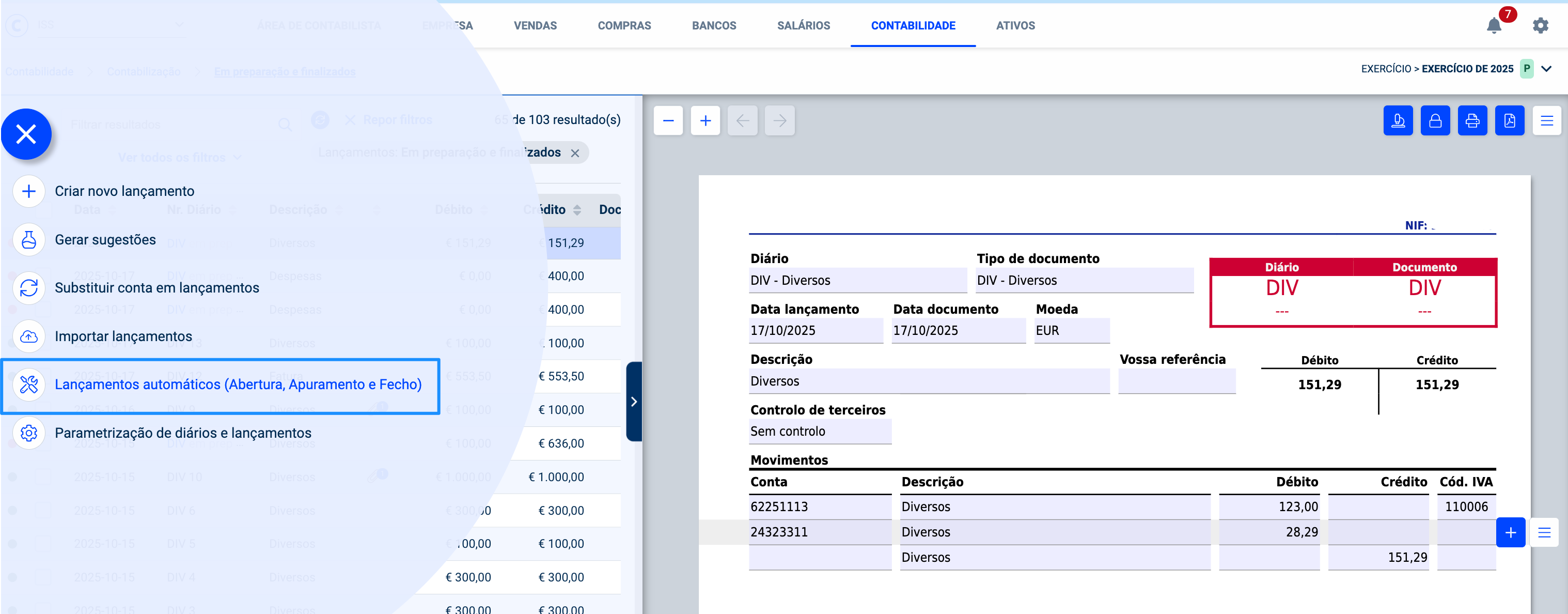Viewport: 1568px width, 614px height.
Task: Open the notifications bell
Action: (1494, 26)
